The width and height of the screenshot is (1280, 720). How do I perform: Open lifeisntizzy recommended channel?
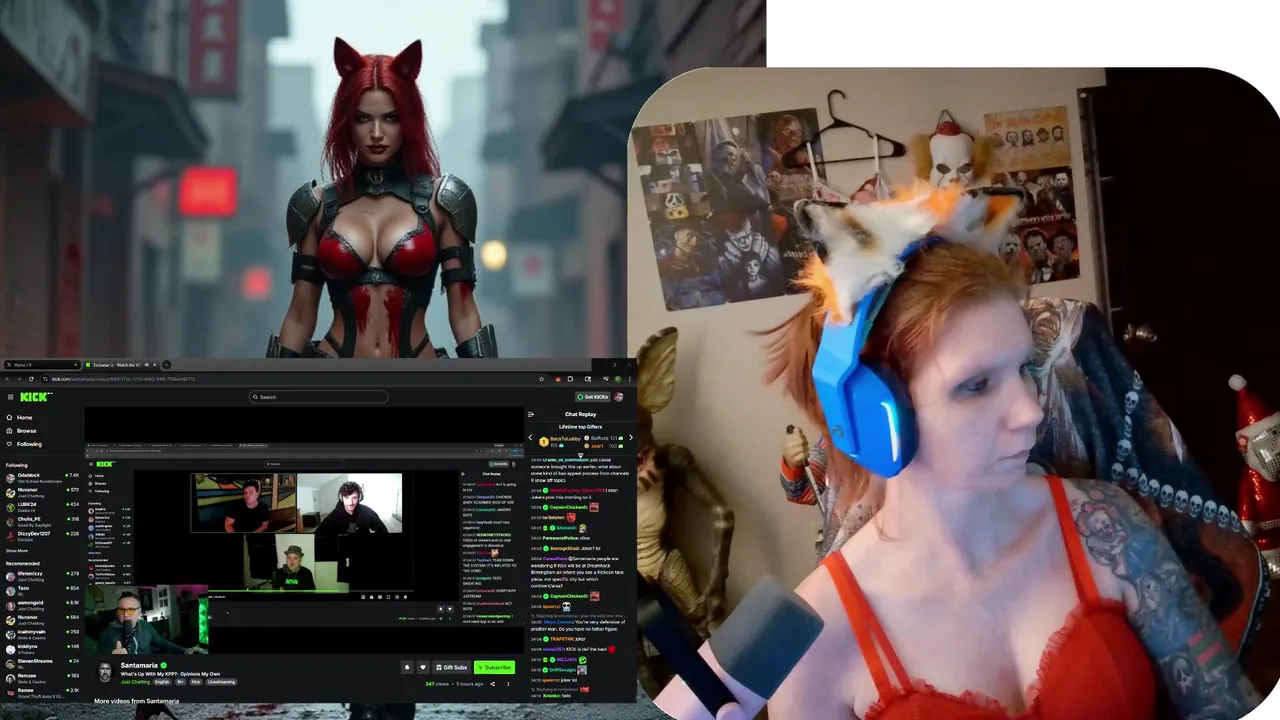click(42, 576)
